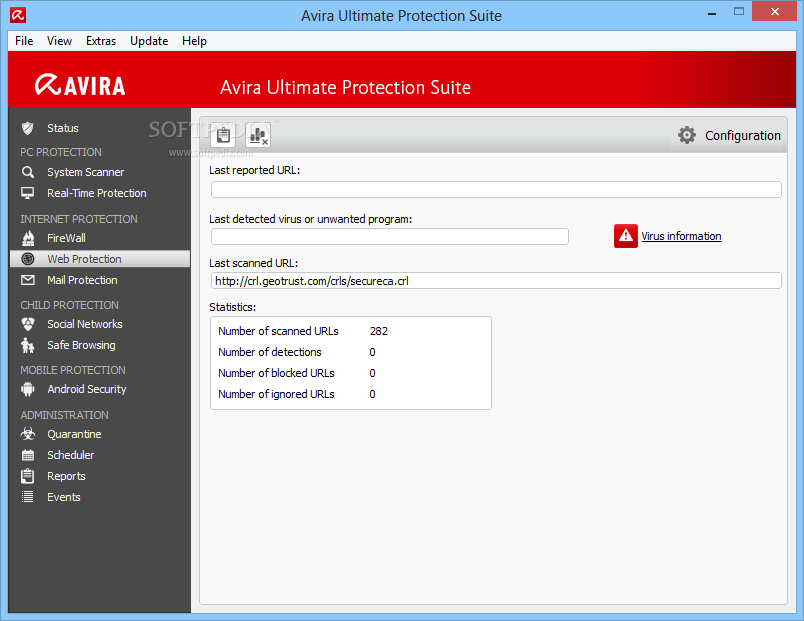This screenshot has width=804, height=621.
Task: Select Web Protection in the sidebar
Action: (x=100, y=259)
